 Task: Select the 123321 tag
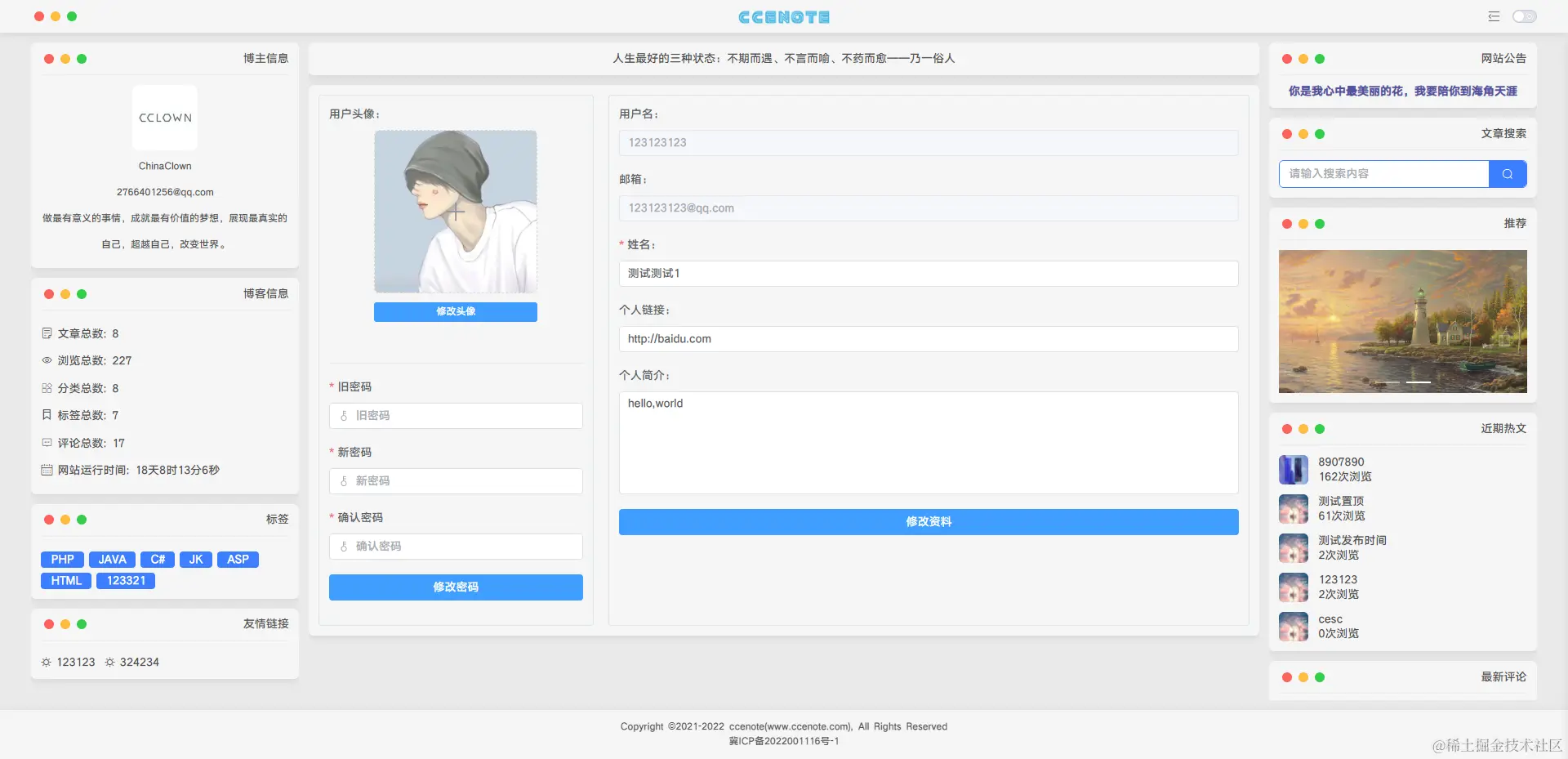click(x=126, y=581)
